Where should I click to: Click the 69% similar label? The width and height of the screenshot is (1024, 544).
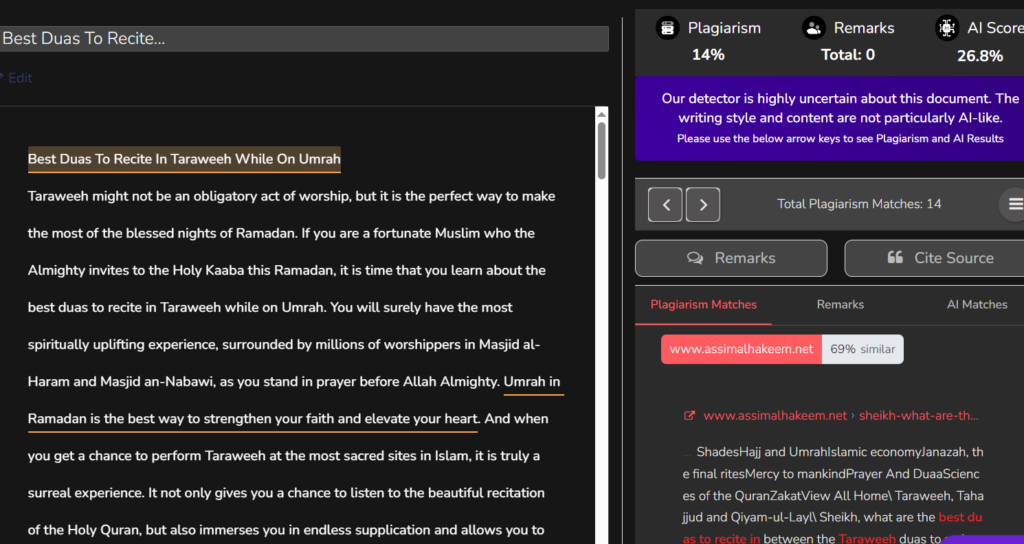tap(862, 349)
